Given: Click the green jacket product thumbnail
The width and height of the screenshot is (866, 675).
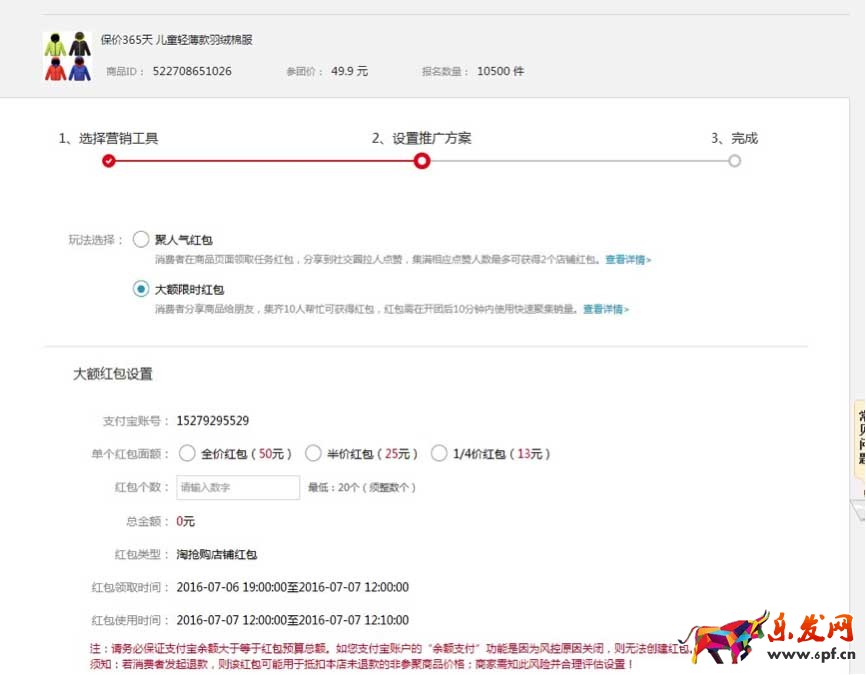Looking at the screenshot, I should pyautogui.click(x=56, y=43).
